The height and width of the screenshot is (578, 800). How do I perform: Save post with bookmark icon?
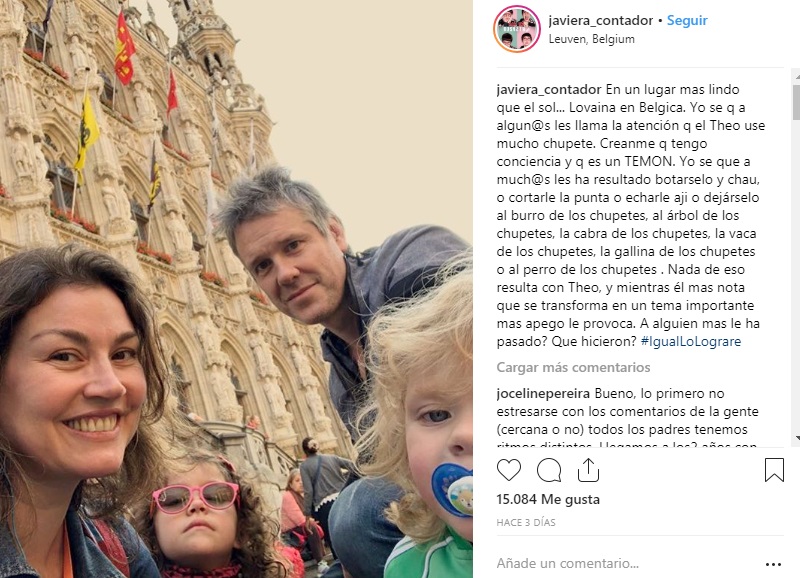774,470
